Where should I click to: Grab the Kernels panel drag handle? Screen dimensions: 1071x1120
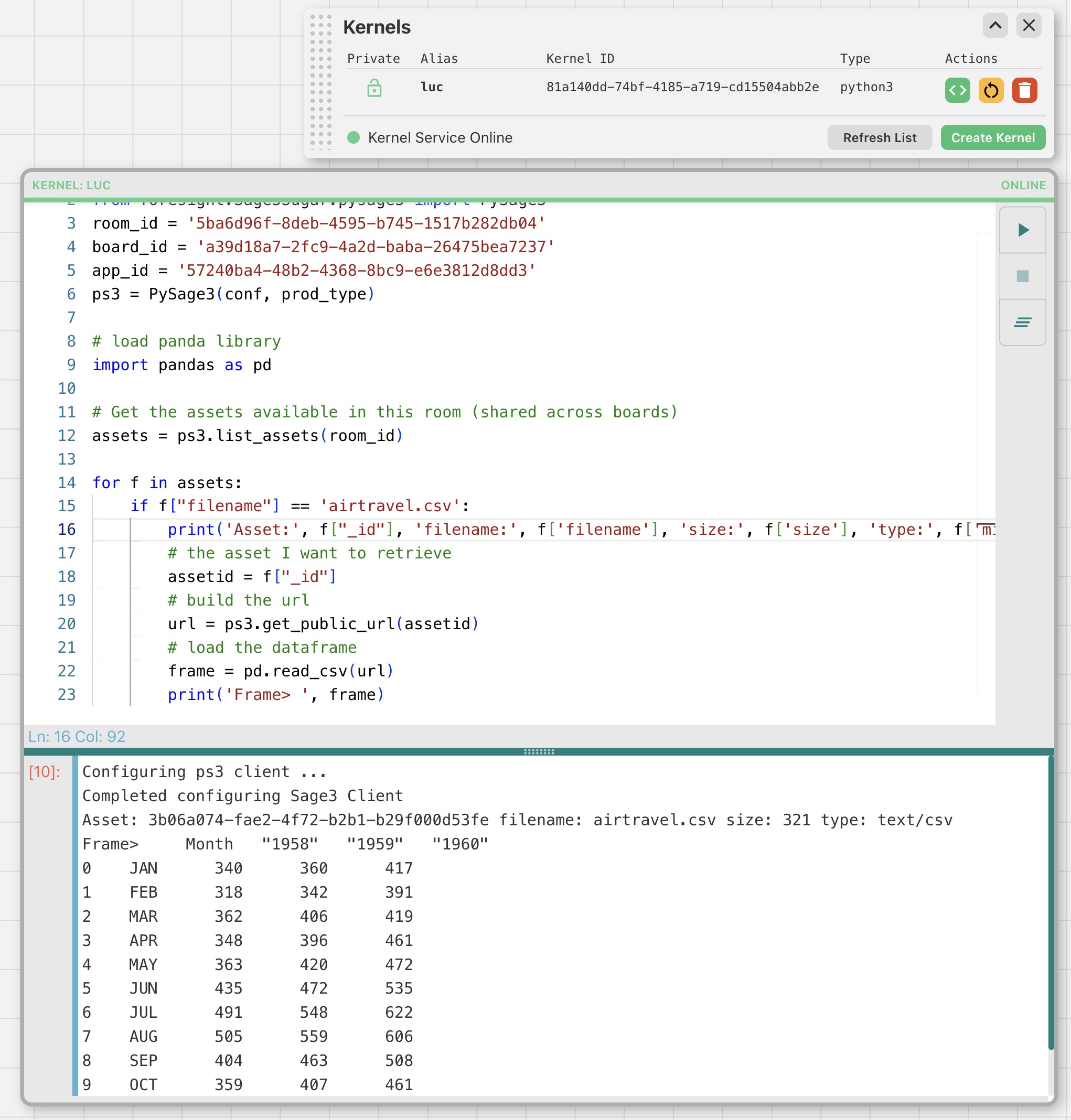(321, 82)
